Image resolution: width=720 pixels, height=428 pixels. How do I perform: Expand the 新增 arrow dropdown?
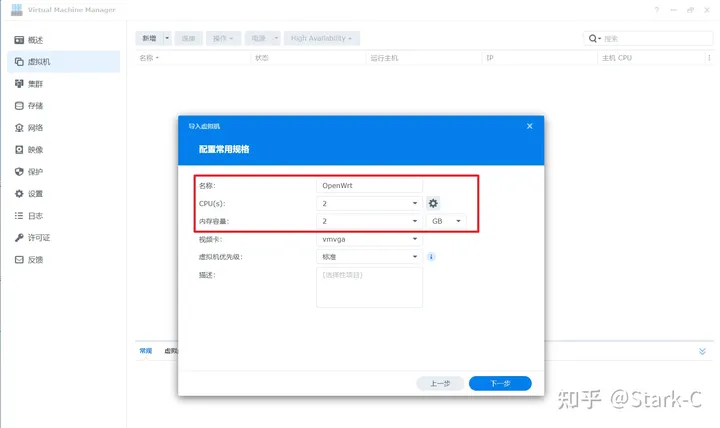tap(167, 38)
